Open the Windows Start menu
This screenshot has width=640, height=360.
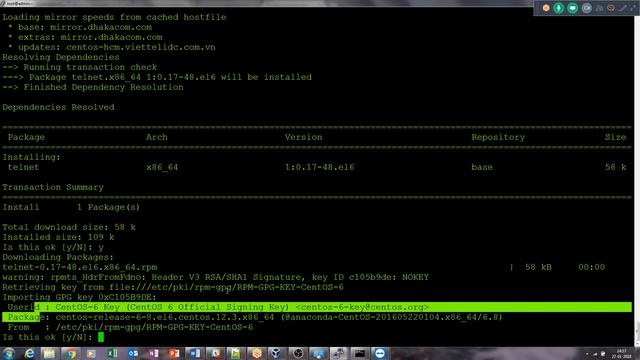[x=9, y=353]
